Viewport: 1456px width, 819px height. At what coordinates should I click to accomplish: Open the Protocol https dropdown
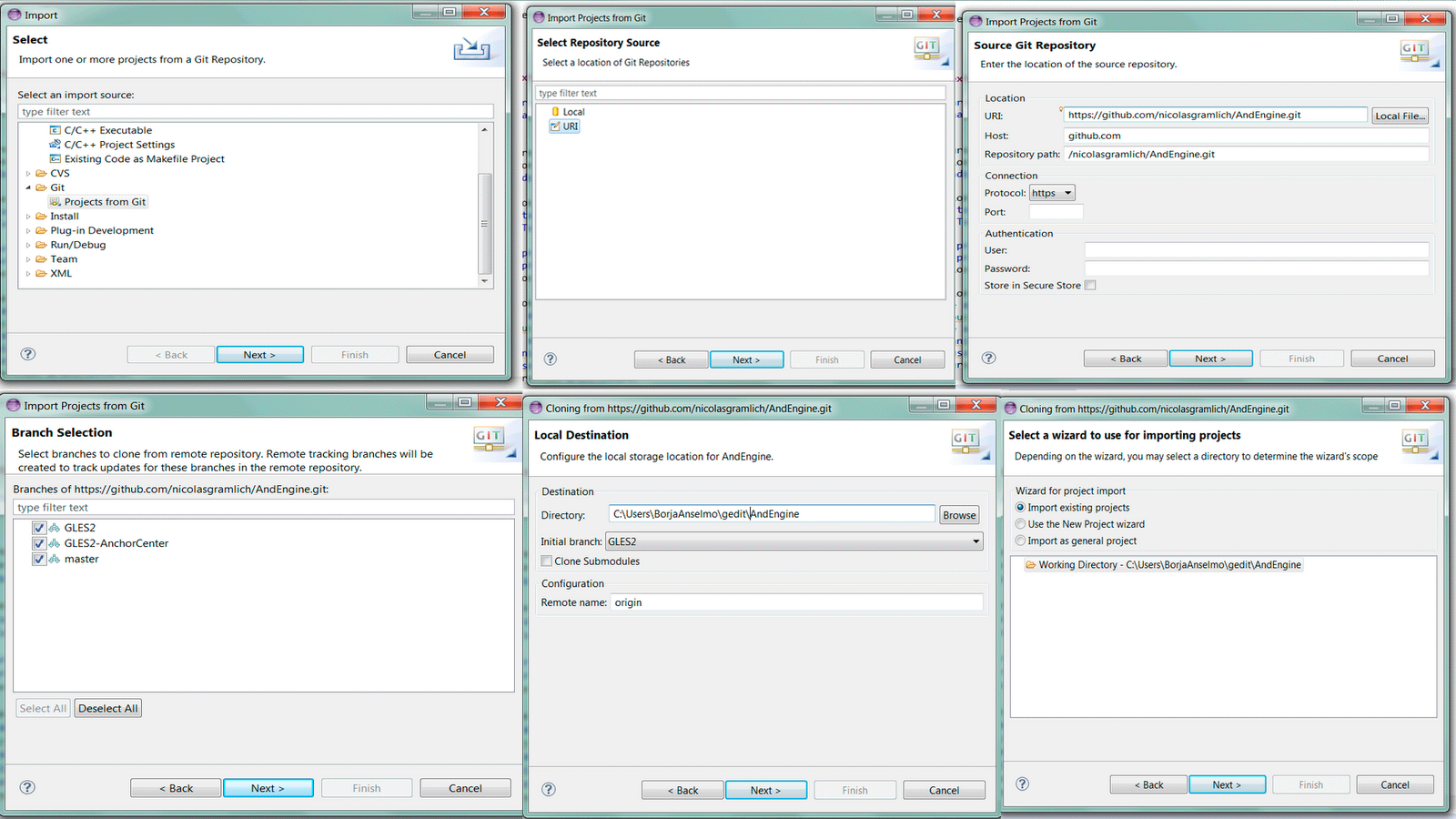pyautogui.click(x=1052, y=193)
